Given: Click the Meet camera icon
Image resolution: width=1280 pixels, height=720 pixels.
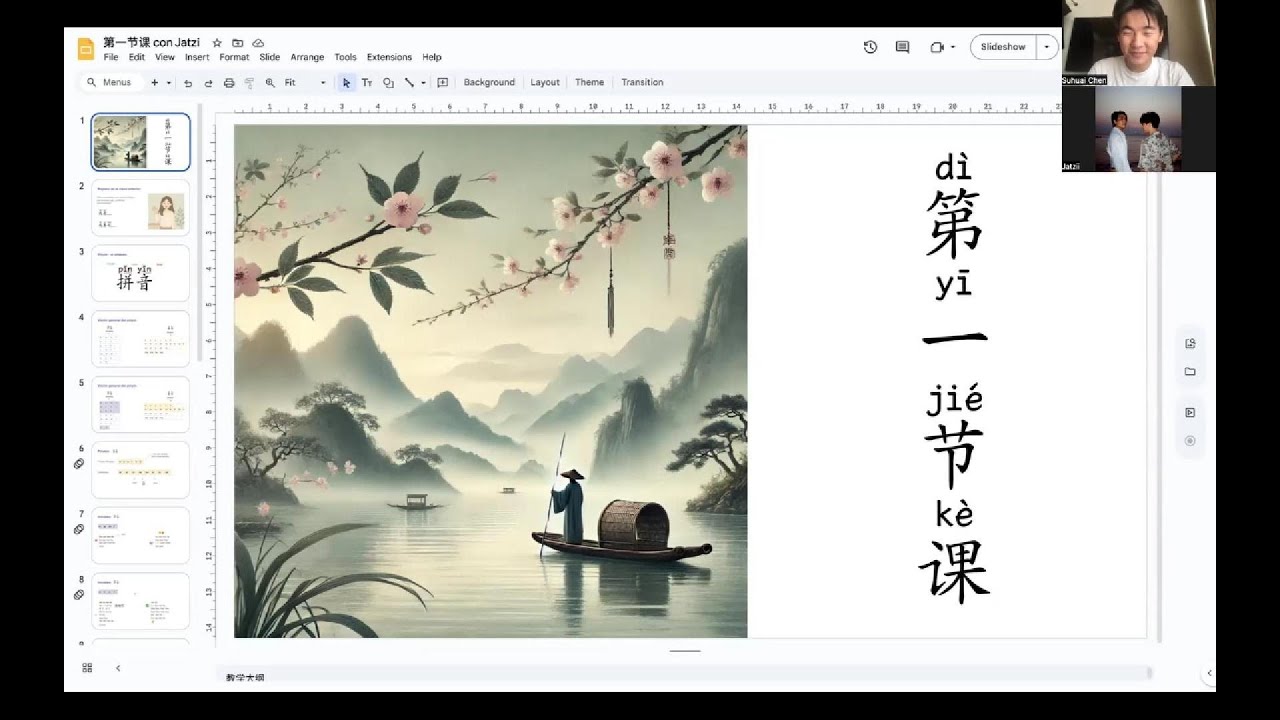Looking at the screenshot, I should (x=937, y=47).
